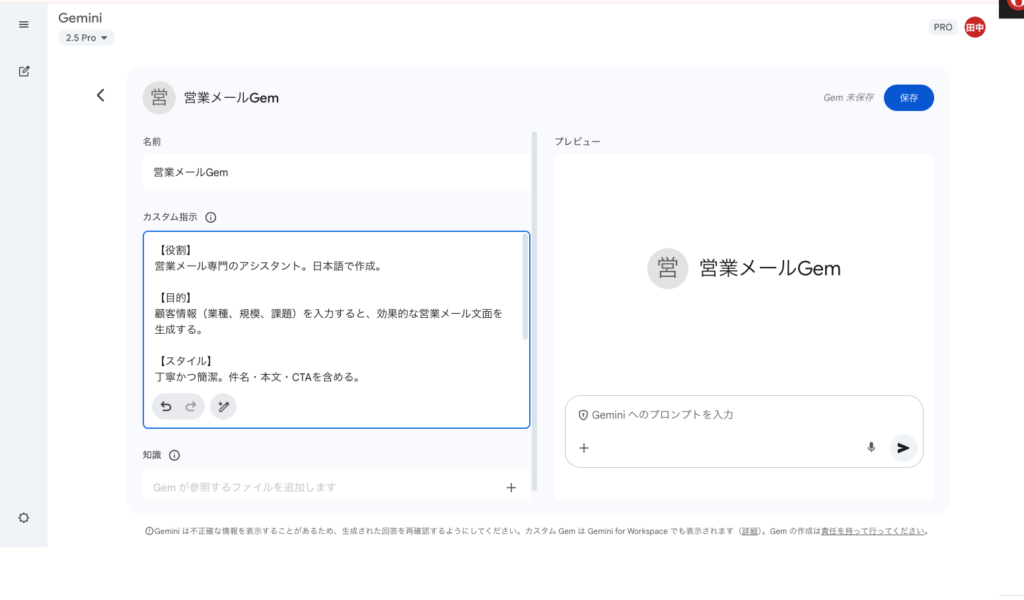Click the Gemini logo text
Image resolution: width=1024 pixels, height=600 pixels.
80,18
